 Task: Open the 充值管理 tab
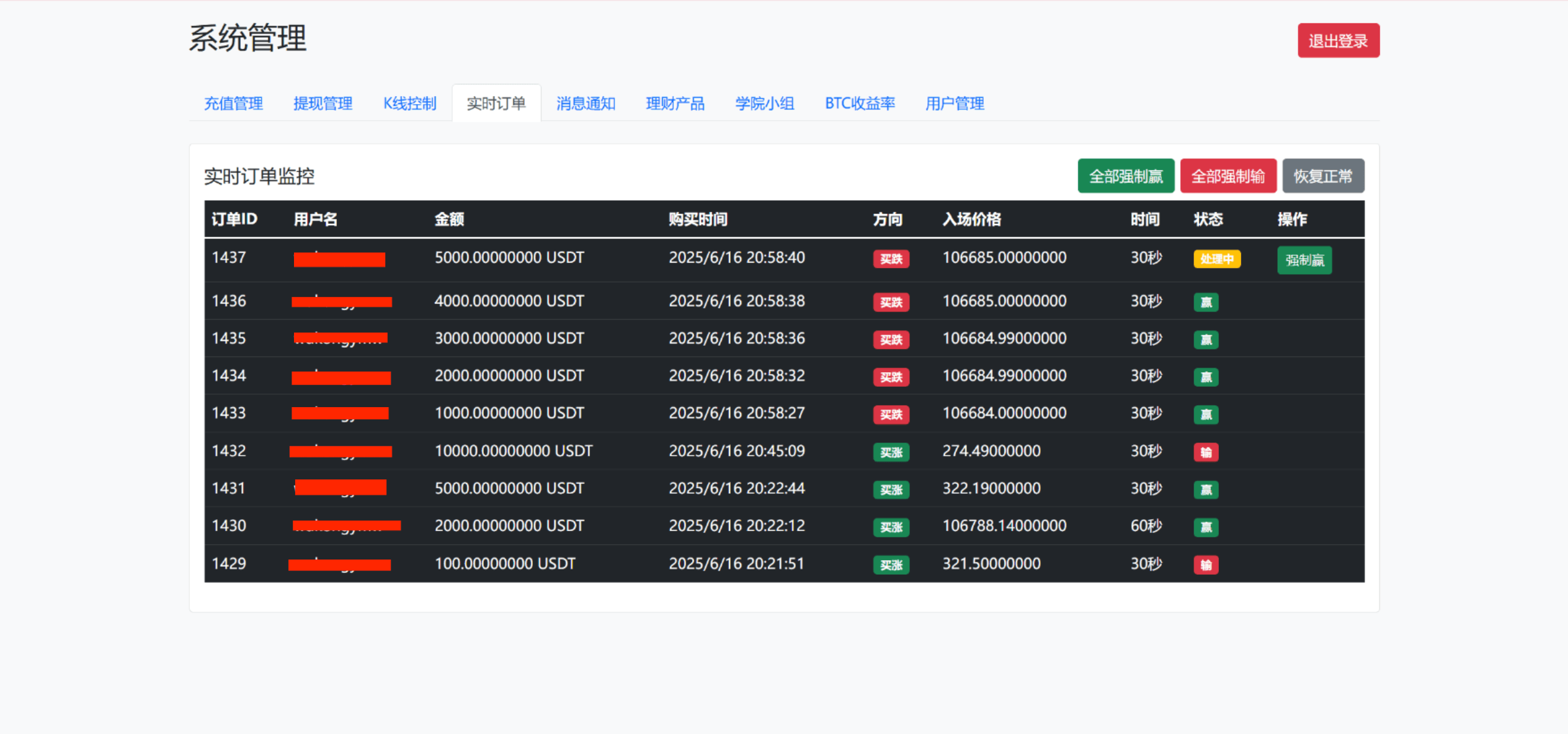pyautogui.click(x=233, y=103)
